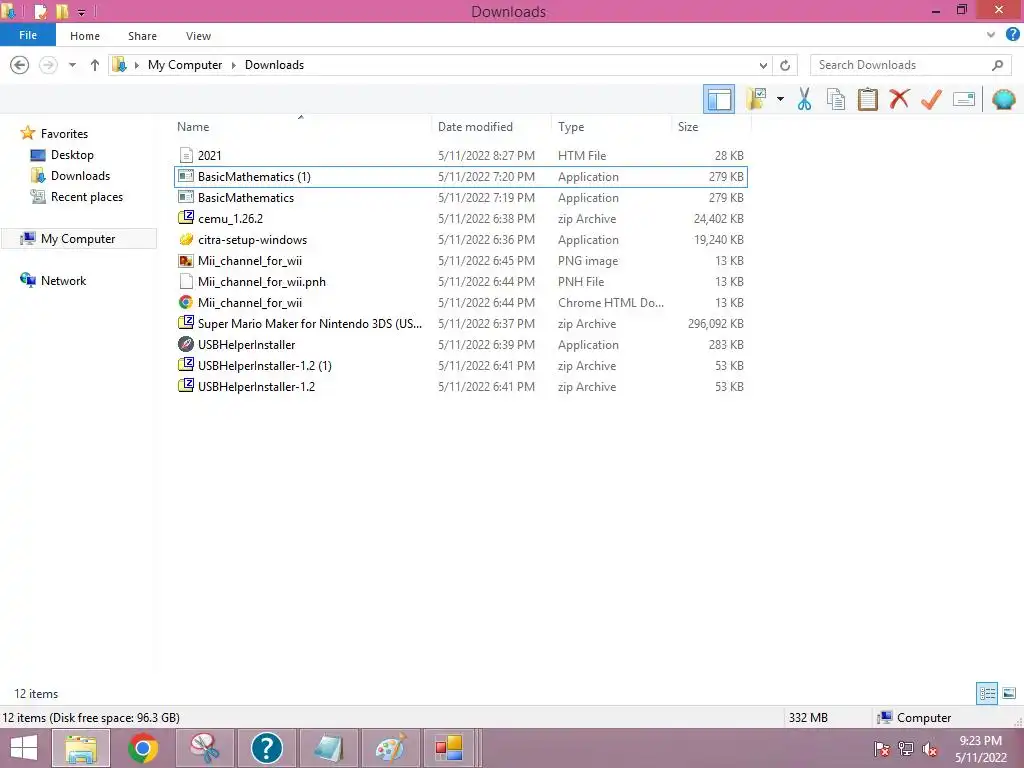Select Desktop in the navigation pane

pos(72,155)
